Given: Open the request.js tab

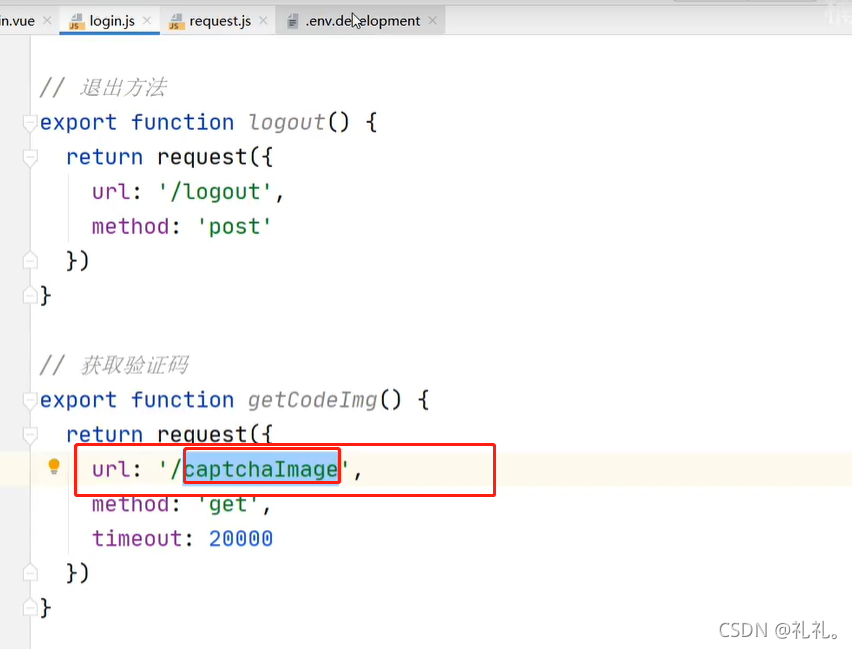Looking at the screenshot, I should pos(220,21).
